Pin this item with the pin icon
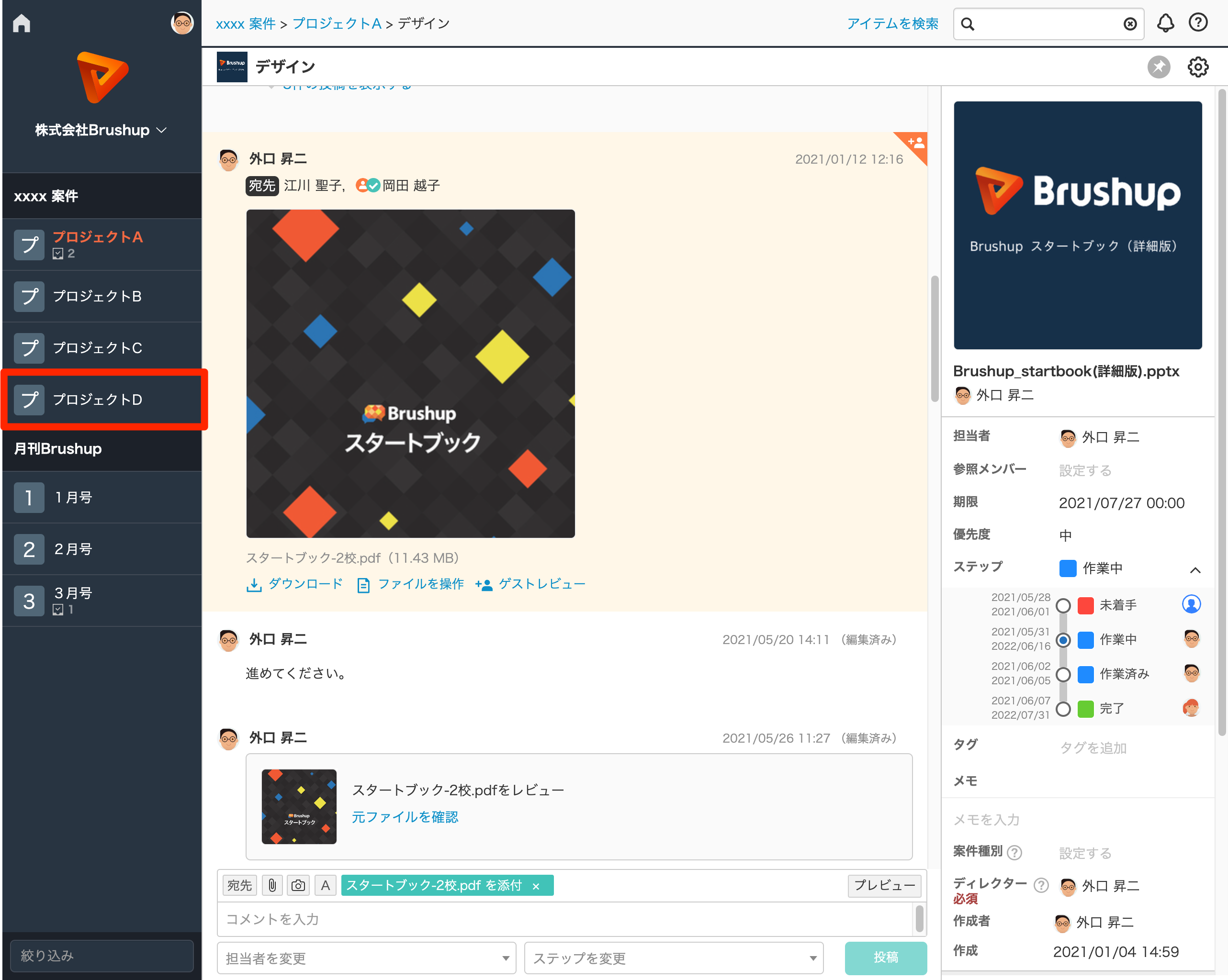The height and width of the screenshot is (980, 1228). 1159,67
